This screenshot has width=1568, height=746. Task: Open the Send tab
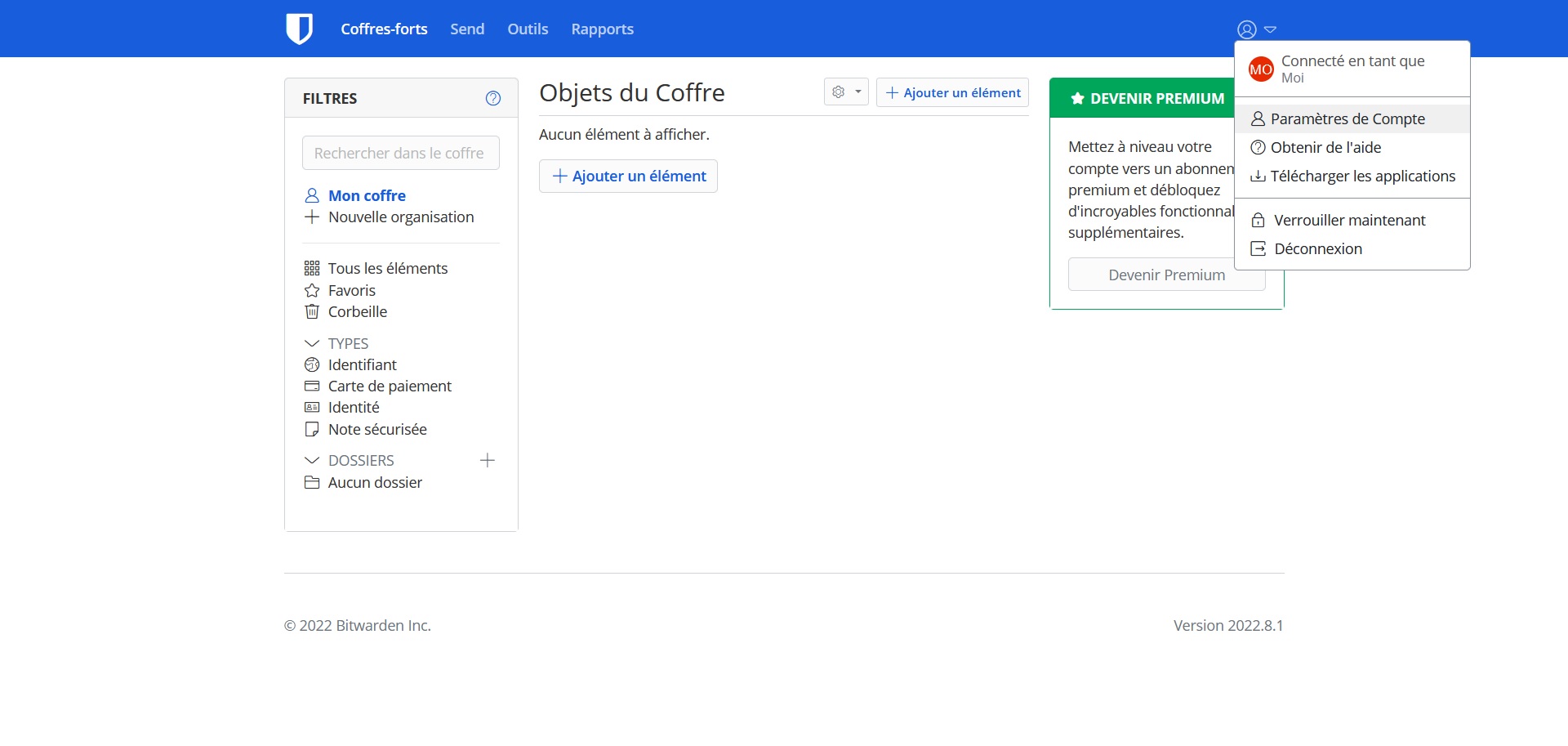point(467,29)
